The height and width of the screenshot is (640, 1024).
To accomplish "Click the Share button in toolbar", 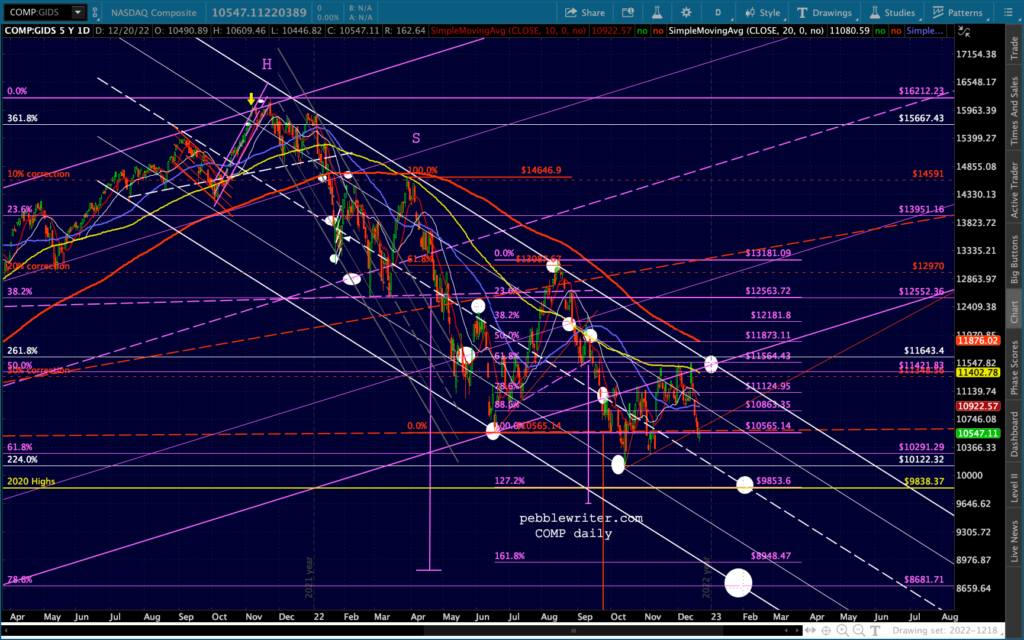I will 584,12.
